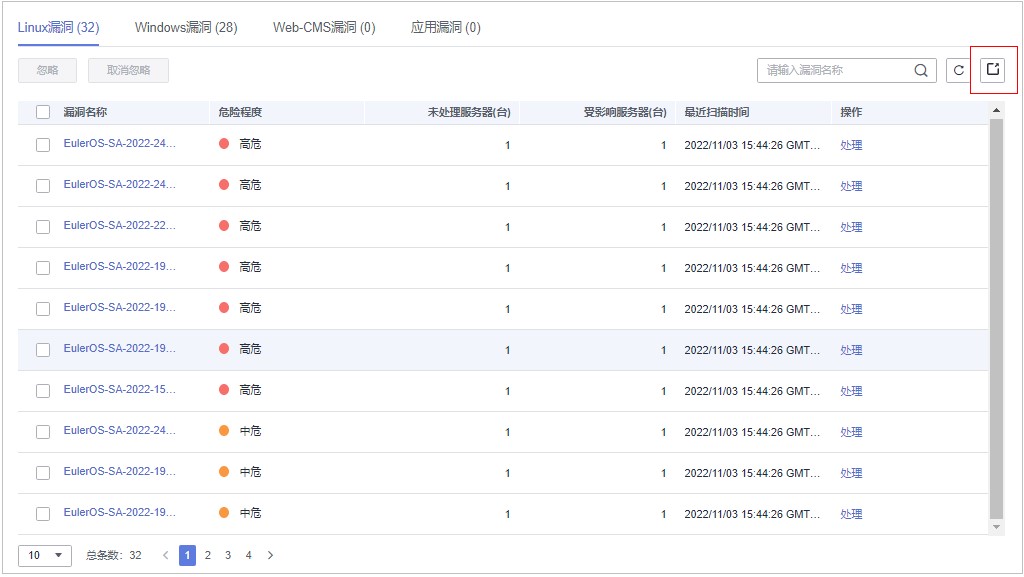Export the vulnerability list
Image resolution: width=1024 pixels, height=577 pixels.
click(x=994, y=69)
